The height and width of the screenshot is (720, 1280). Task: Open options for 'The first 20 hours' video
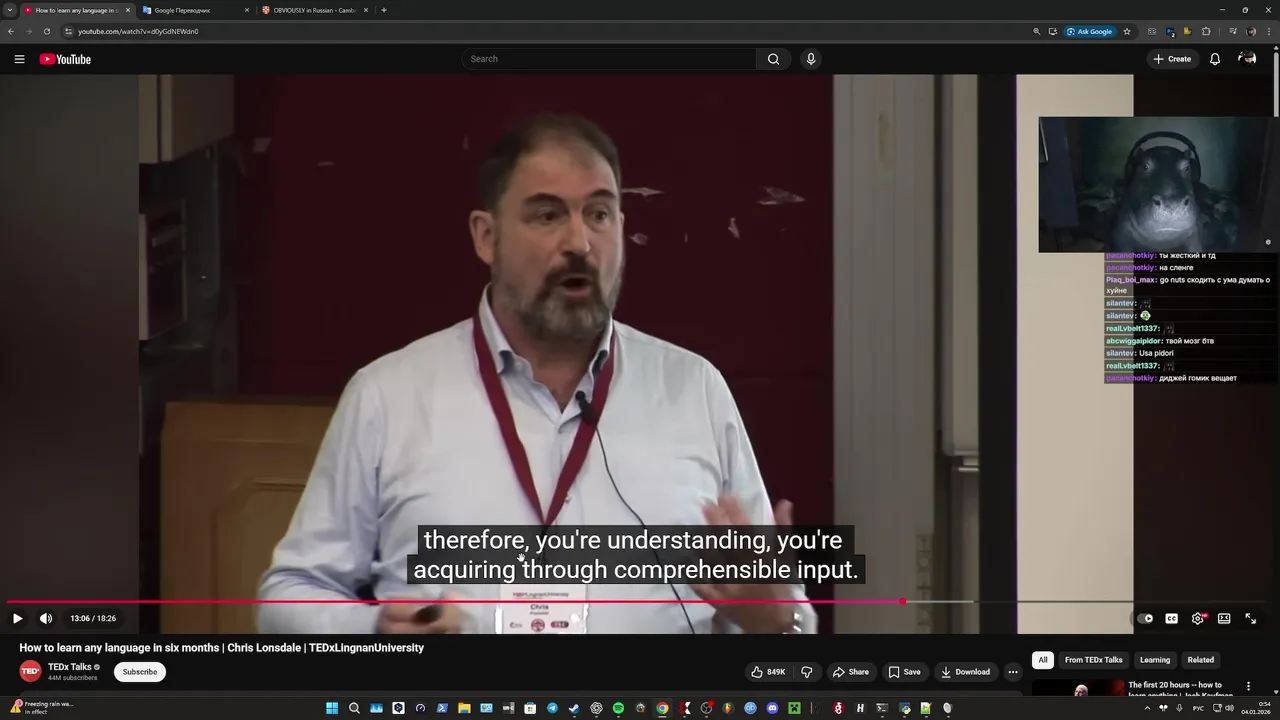point(1248,687)
